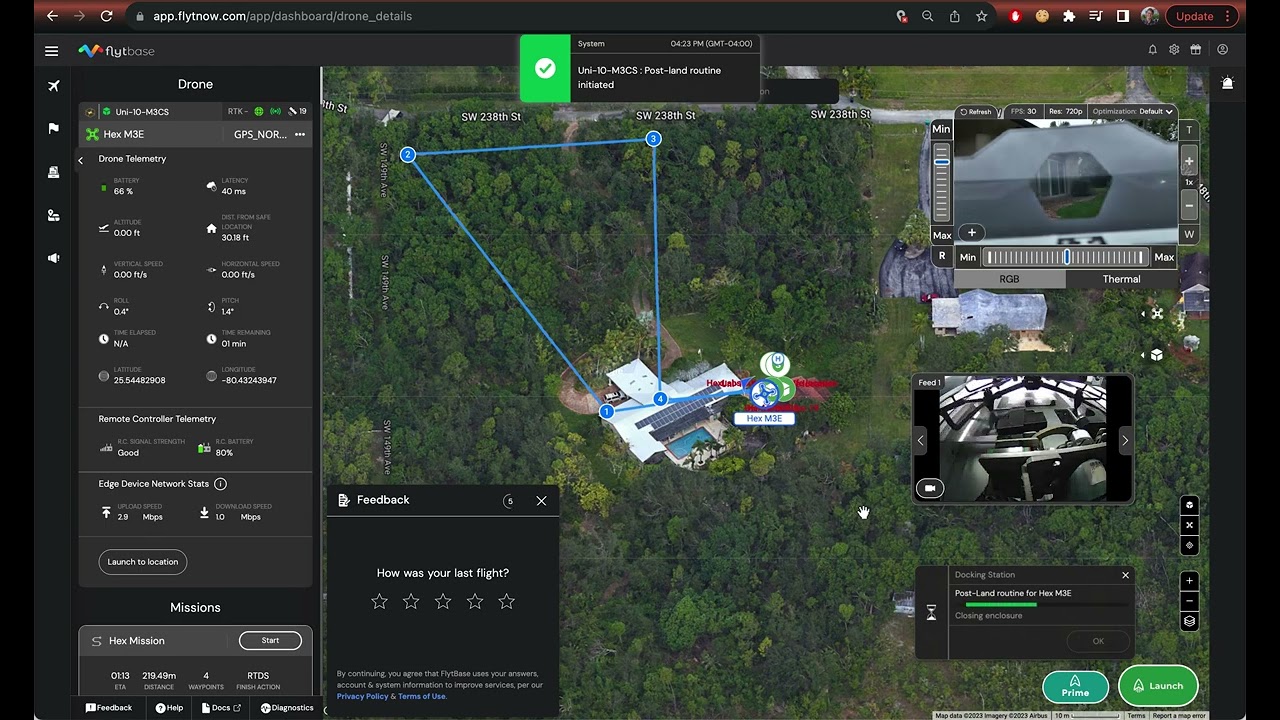Click the green Launch button
This screenshot has width=1280, height=720.
coord(1158,686)
